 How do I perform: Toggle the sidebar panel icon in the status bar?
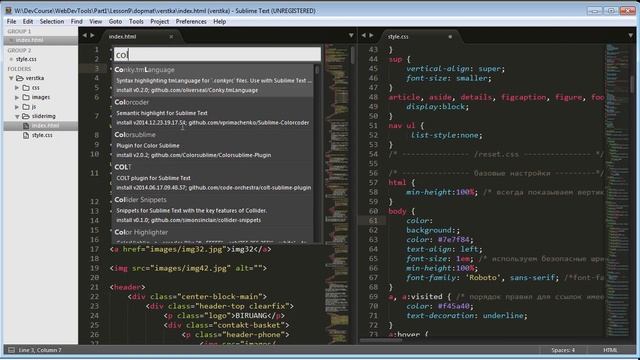point(11,350)
